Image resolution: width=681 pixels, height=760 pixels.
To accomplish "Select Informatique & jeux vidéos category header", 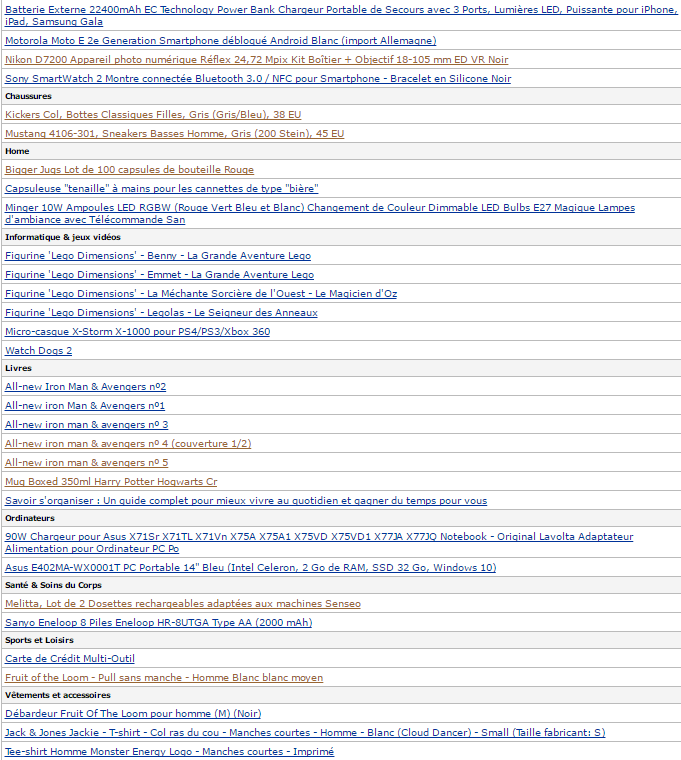I will pos(63,237).
